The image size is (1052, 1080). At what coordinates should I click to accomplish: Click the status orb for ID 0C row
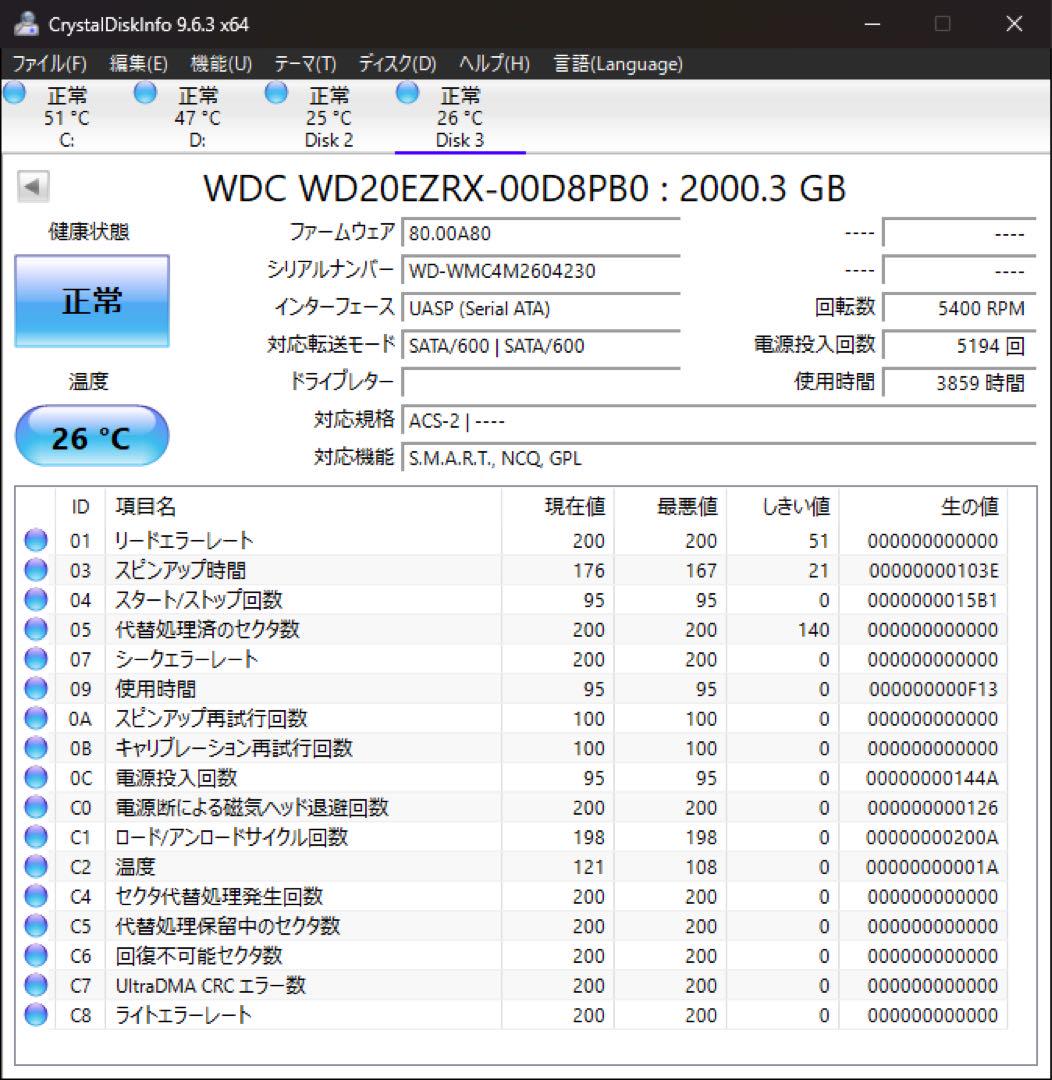[36, 778]
